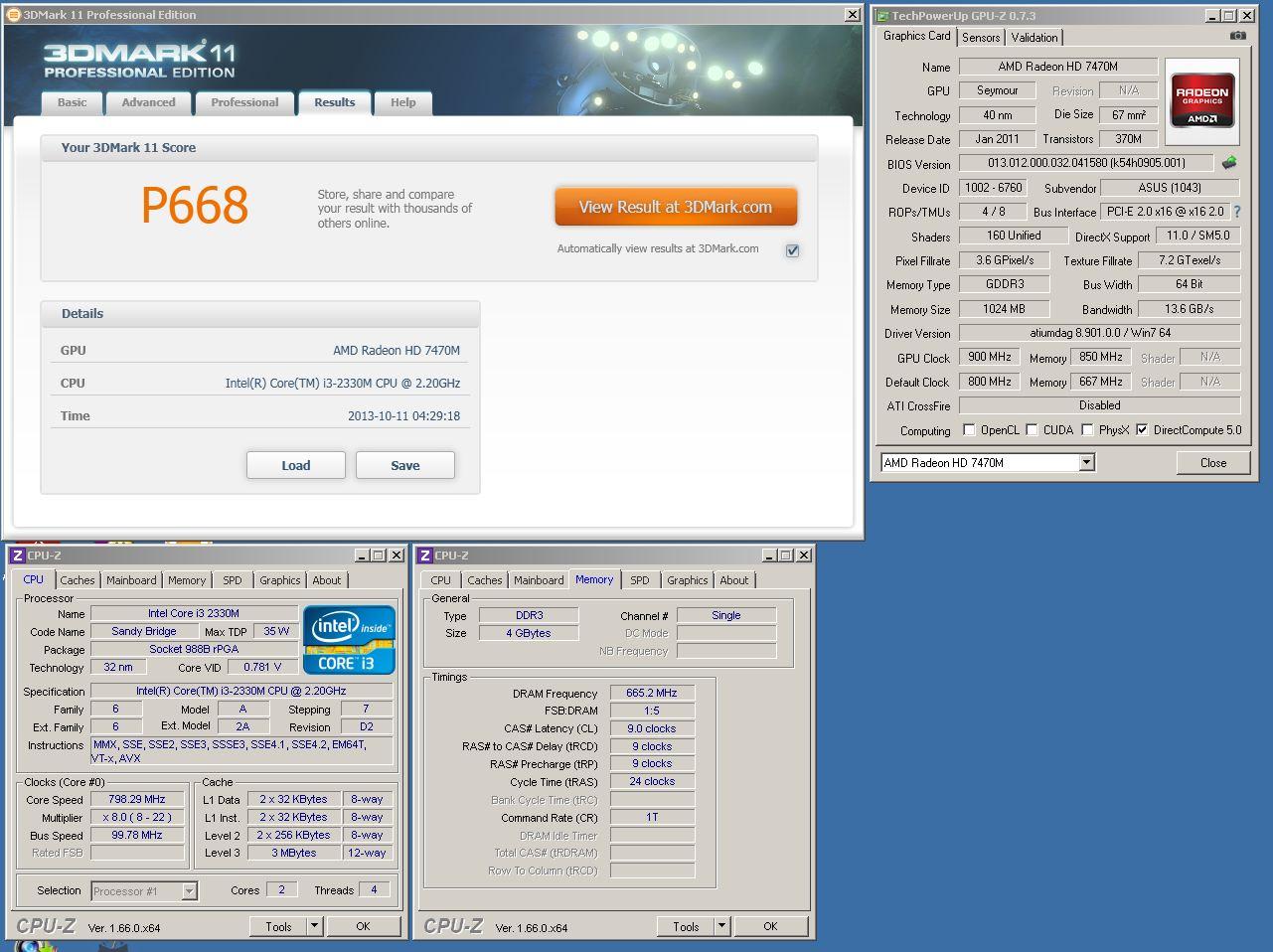Click the Time 2013-10-11 04:29:18 value
The height and width of the screenshot is (952, 1273).
pos(403,416)
